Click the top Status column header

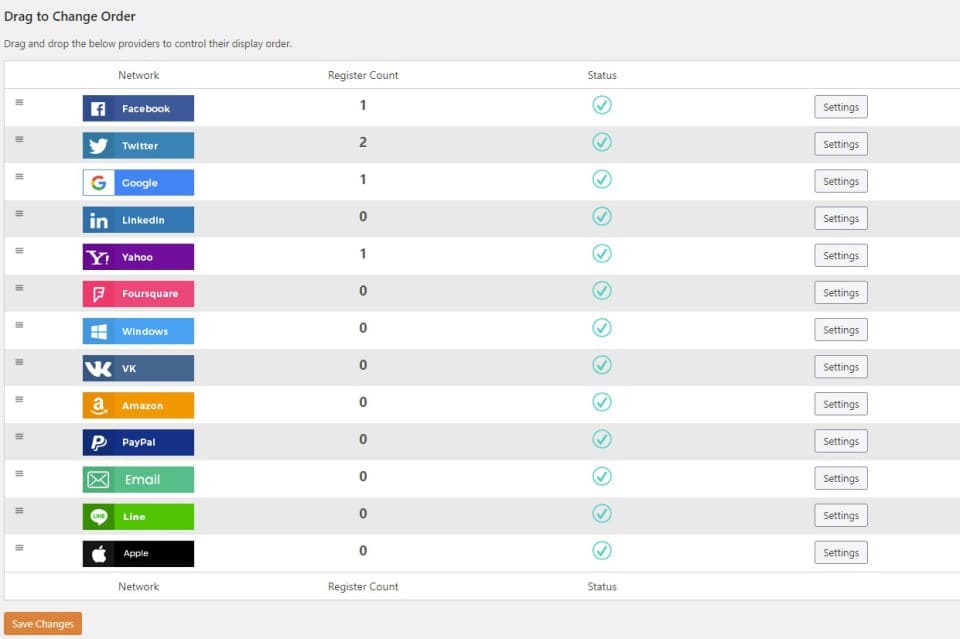(602, 75)
